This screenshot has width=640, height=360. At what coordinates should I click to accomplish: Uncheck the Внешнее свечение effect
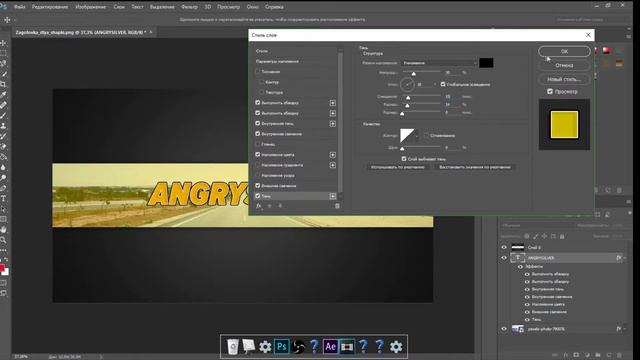coord(258,186)
